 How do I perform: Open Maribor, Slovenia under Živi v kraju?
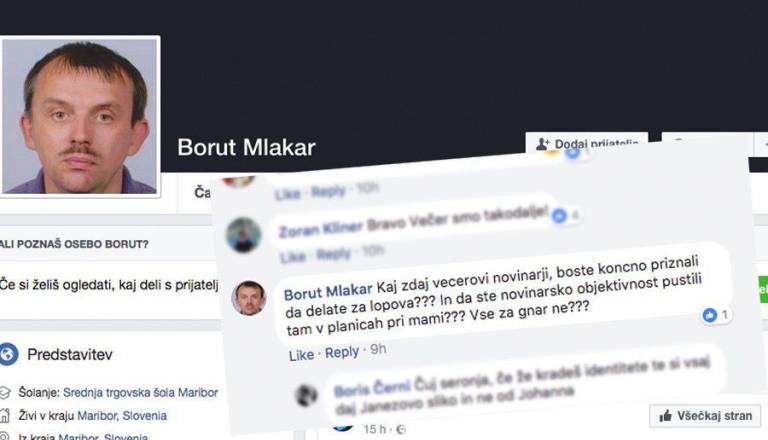122,416
